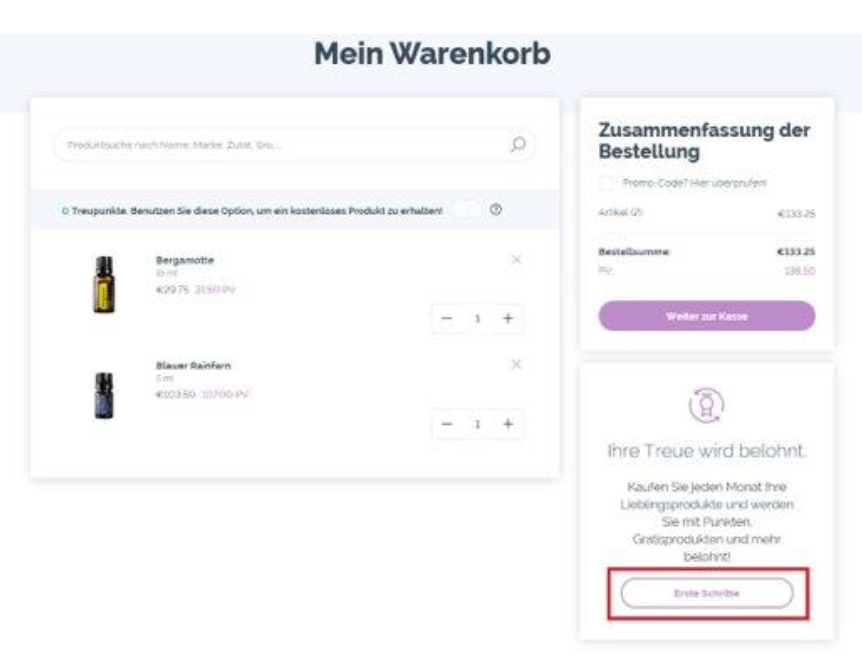Click the Erste Schritte button
Viewport: 862px width, 670px height.
tap(706, 593)
